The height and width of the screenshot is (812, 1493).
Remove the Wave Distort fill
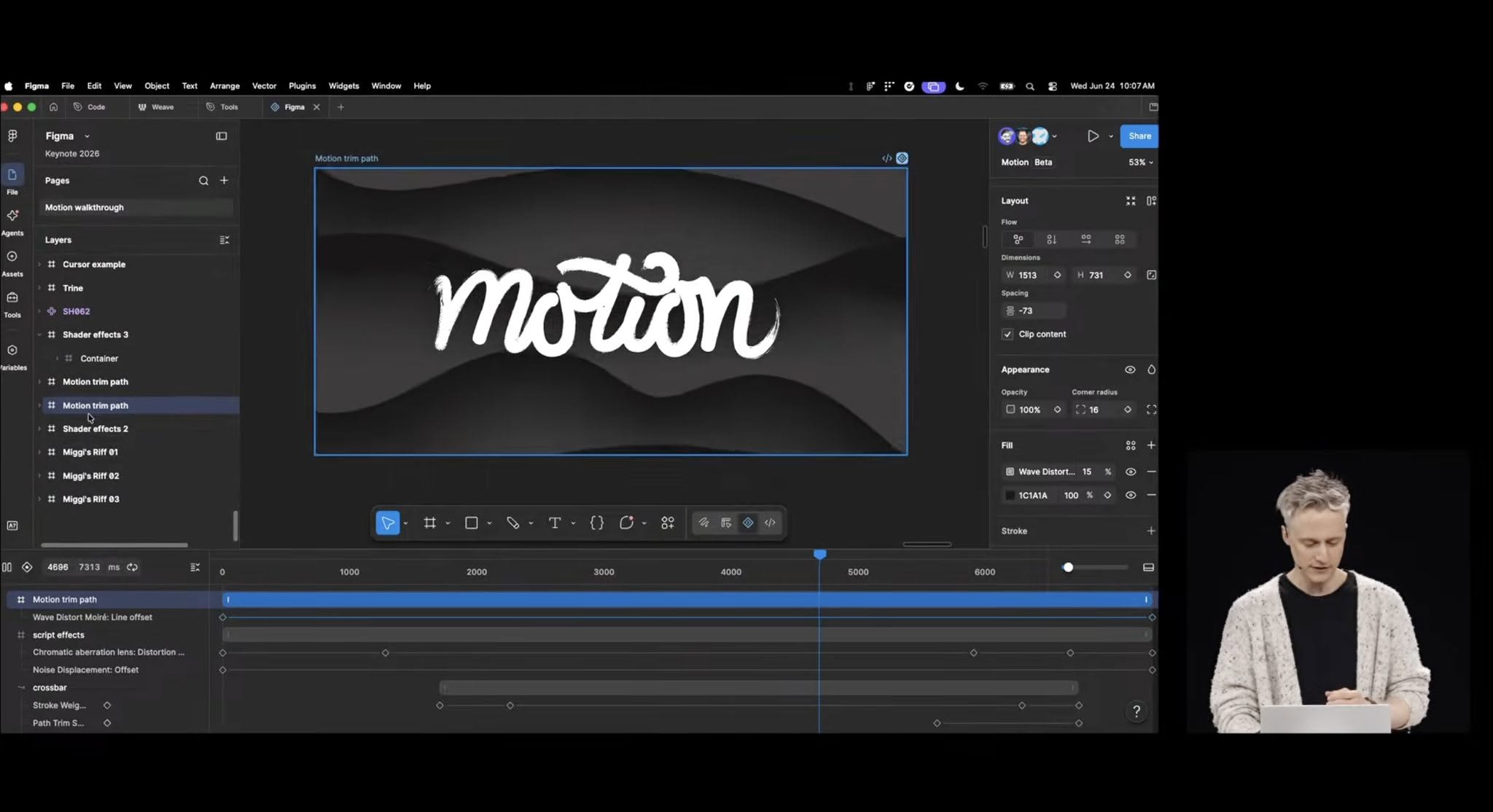pyautogui.click(x=1151, y=472)
